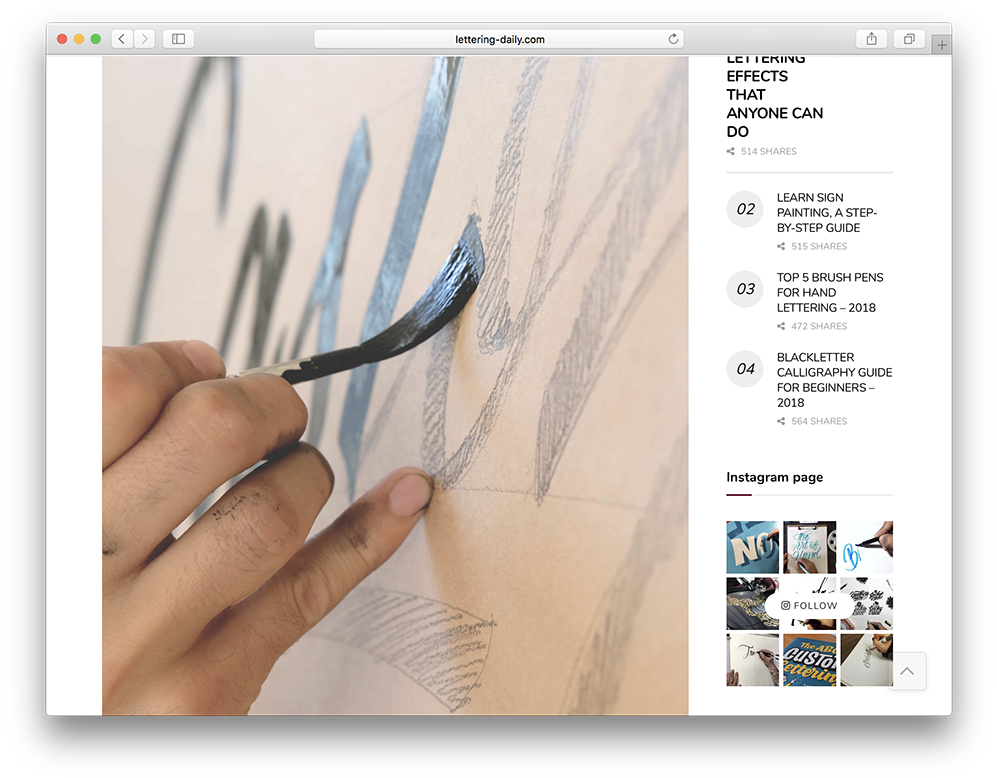Screen dimensions: 997x778
Task: Open LEARN SIGN PAINTING, A STEP-BY-STEP GUIDE
Action: coord(827,212)
